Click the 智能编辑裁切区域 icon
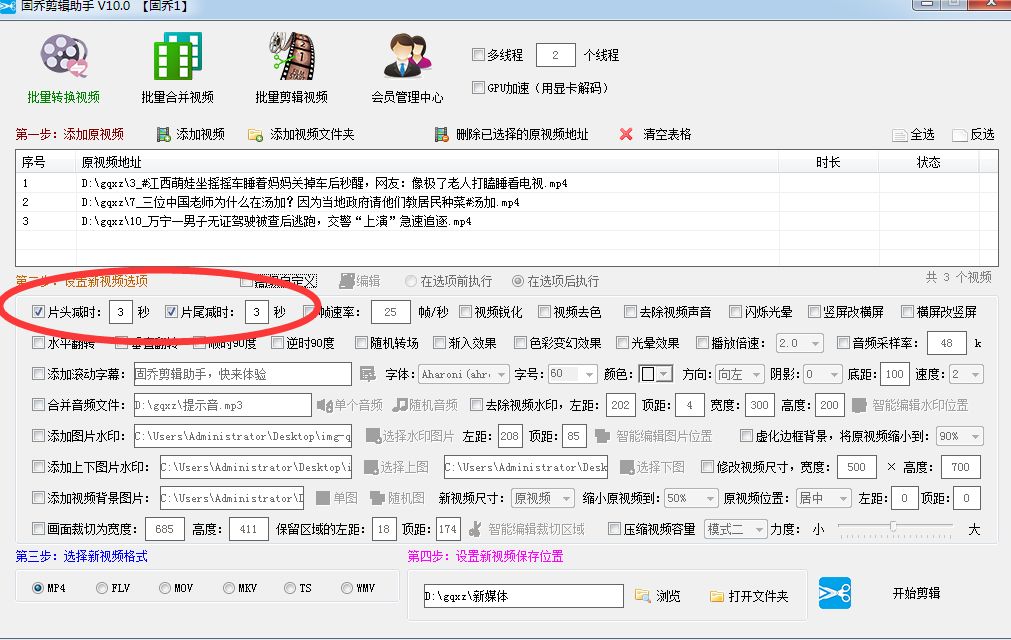The image size is (1011, 640). tap(475, 529)
